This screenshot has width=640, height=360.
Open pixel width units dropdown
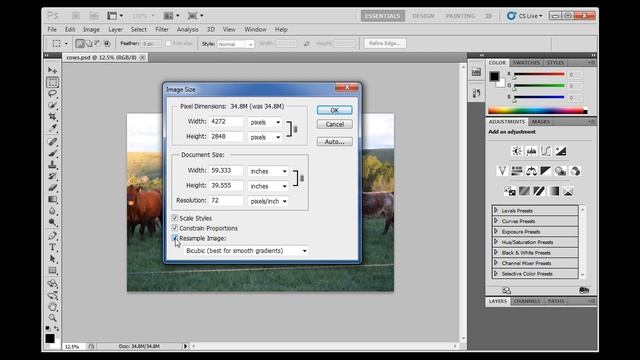265,122
